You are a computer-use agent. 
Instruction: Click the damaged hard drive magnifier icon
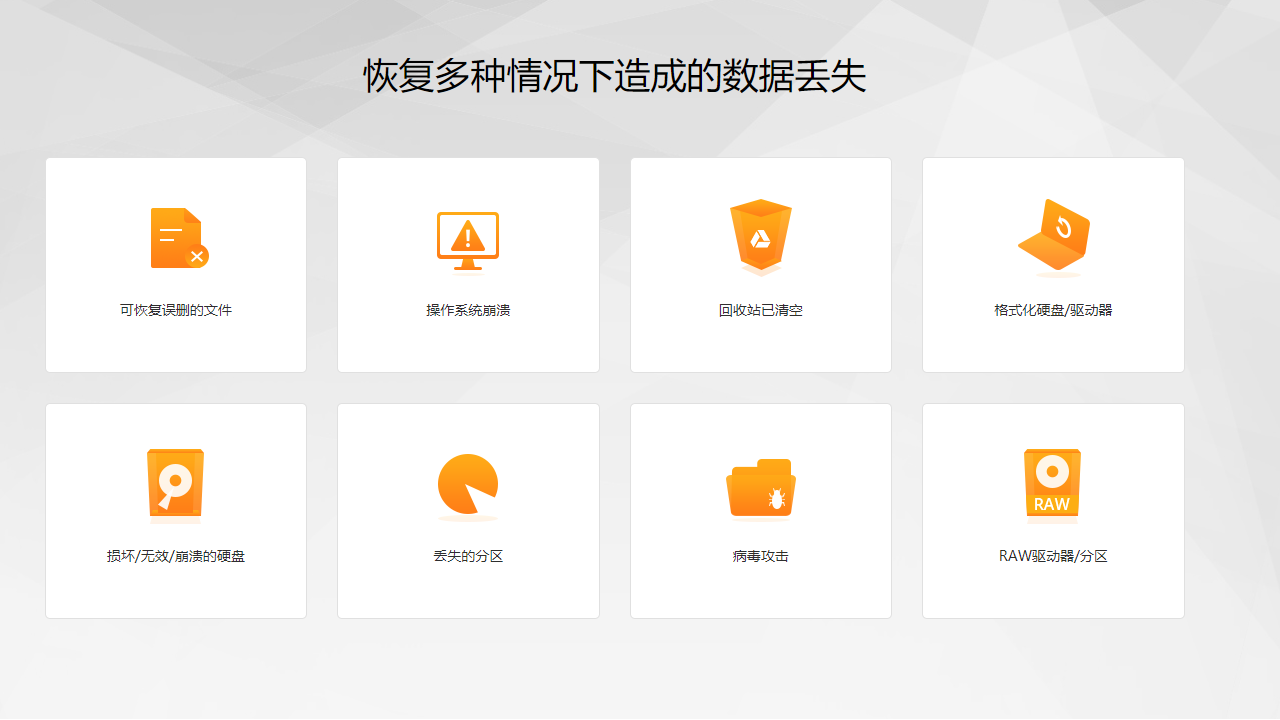click(176, 486)
